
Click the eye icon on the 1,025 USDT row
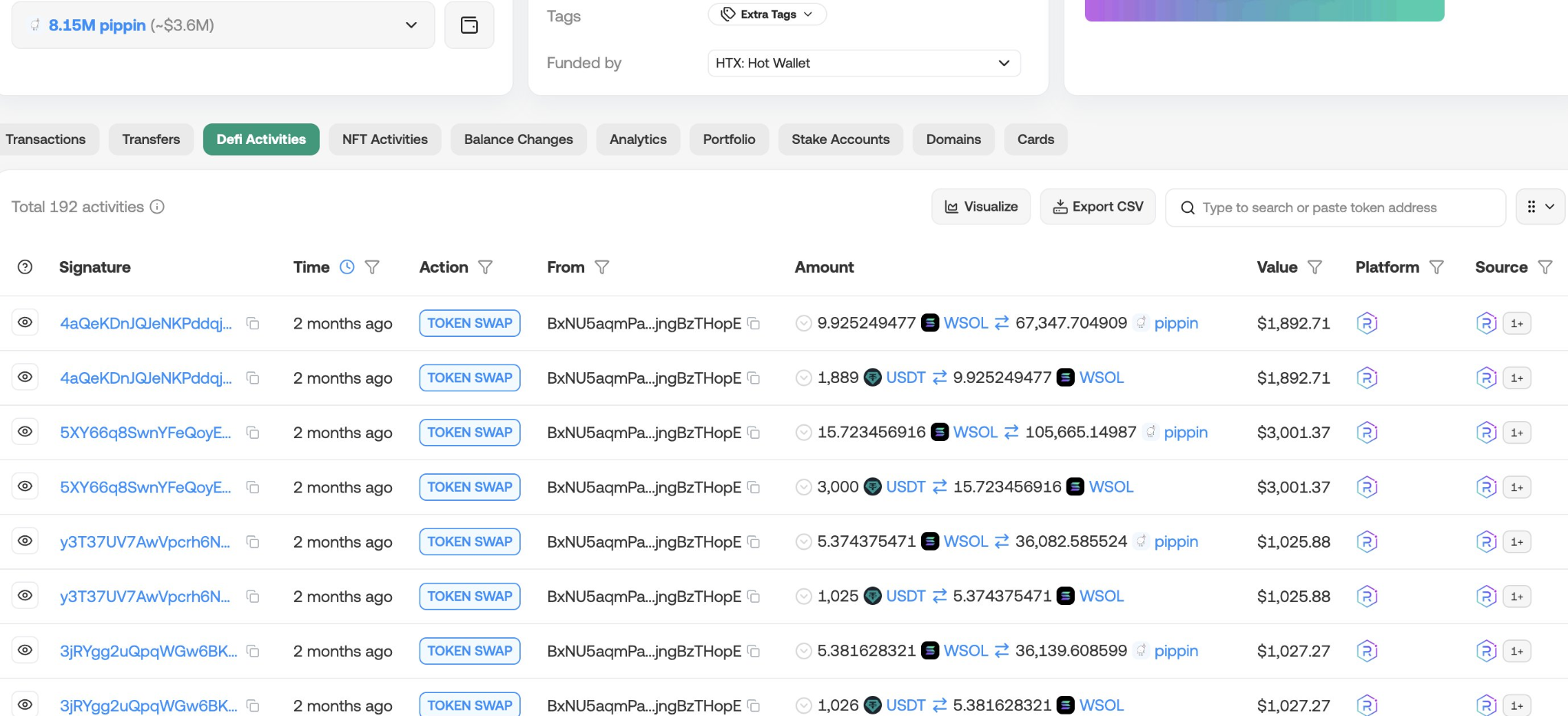click(25, 595)
